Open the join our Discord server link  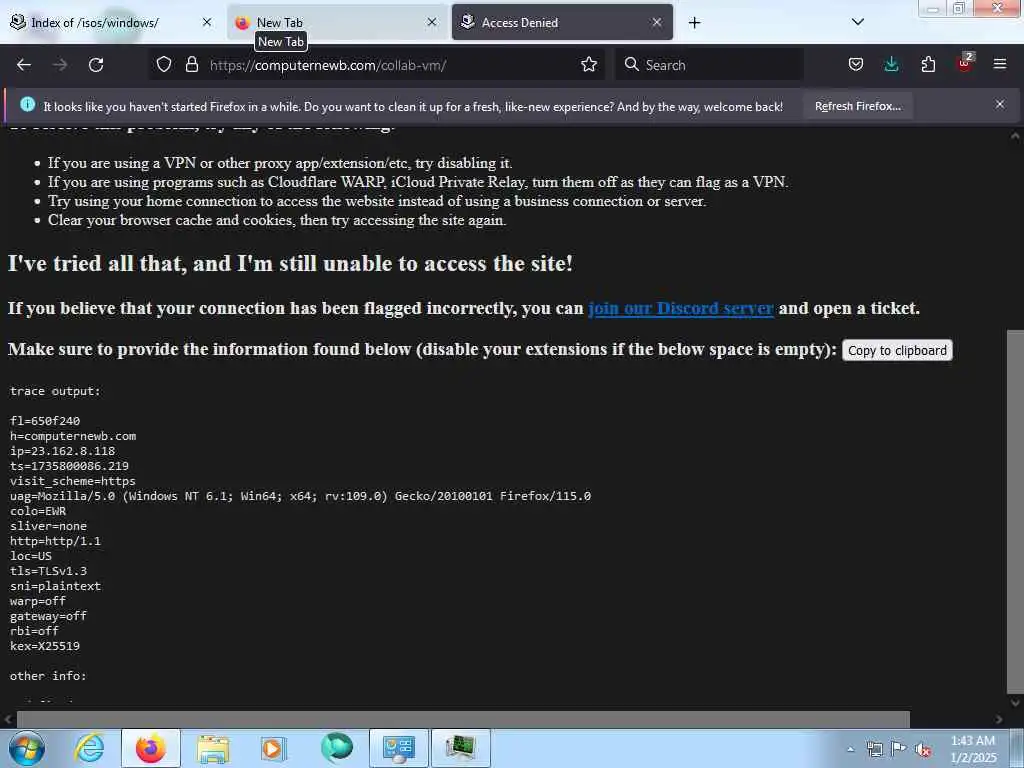[x=680, y=308]
